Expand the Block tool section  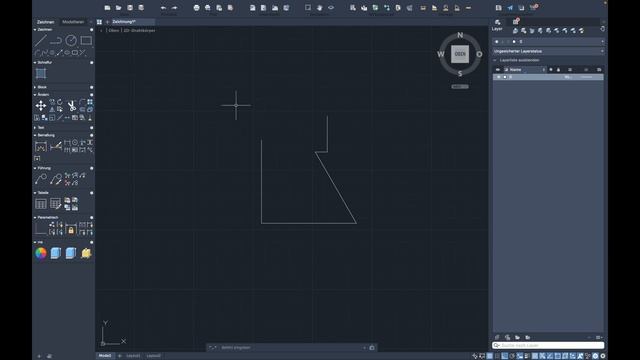point(35,87)
